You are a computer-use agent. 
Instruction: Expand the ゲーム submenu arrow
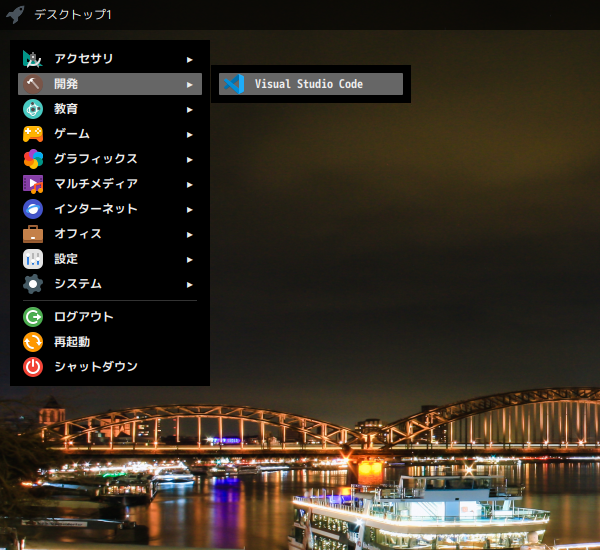(189, 134)
